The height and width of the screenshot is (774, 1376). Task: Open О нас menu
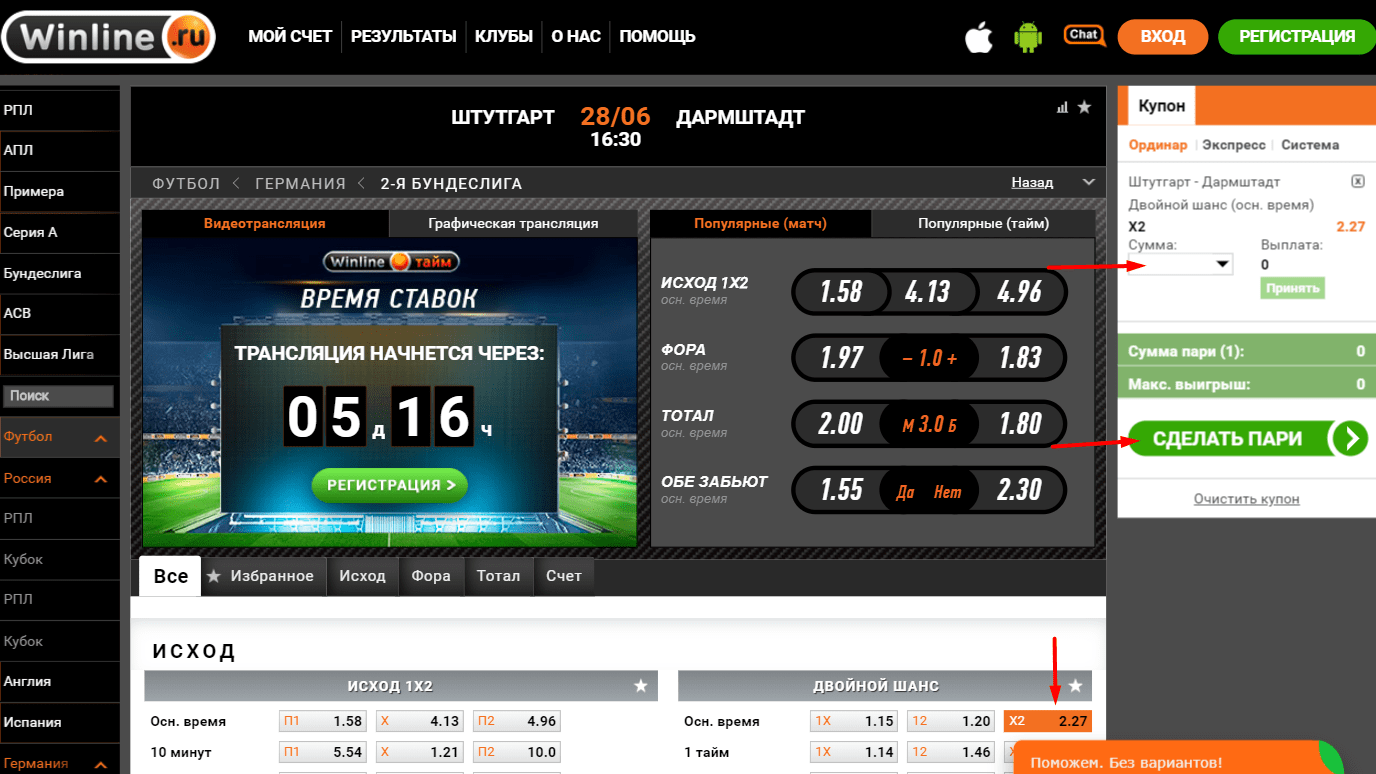click(576, 36)
